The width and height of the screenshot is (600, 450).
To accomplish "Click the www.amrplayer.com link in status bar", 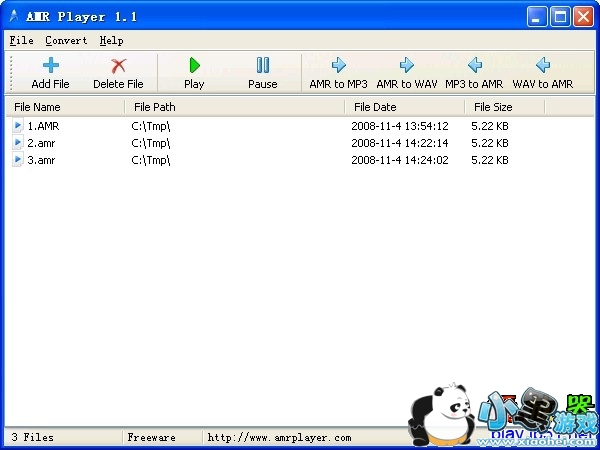I will [x=279, y=438].
